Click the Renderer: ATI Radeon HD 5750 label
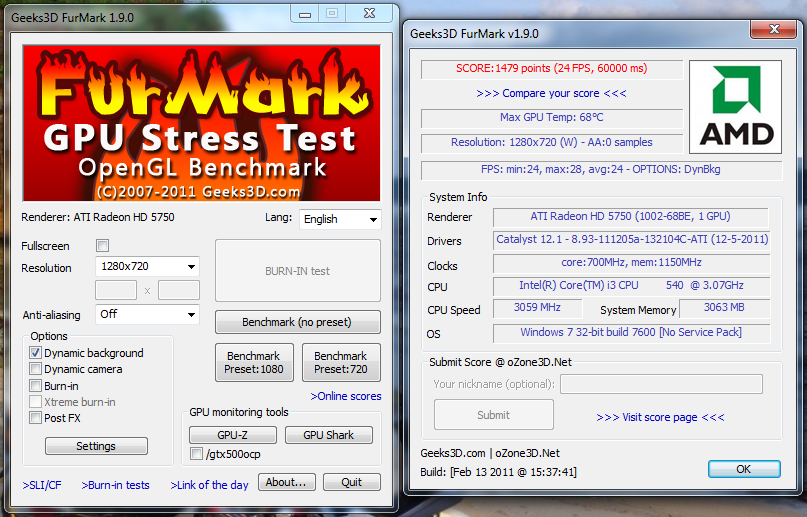 click(x=98, y=217)
